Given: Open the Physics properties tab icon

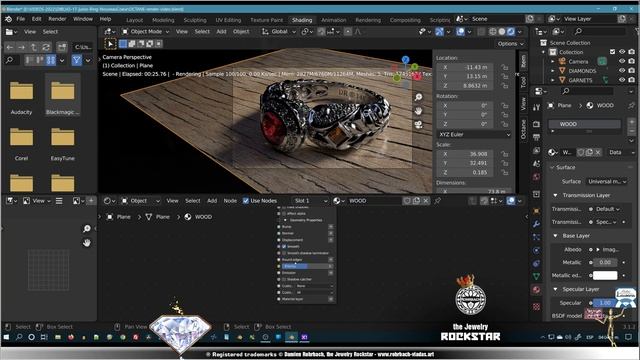Looking at the screenshot, I should pos(536,250).
